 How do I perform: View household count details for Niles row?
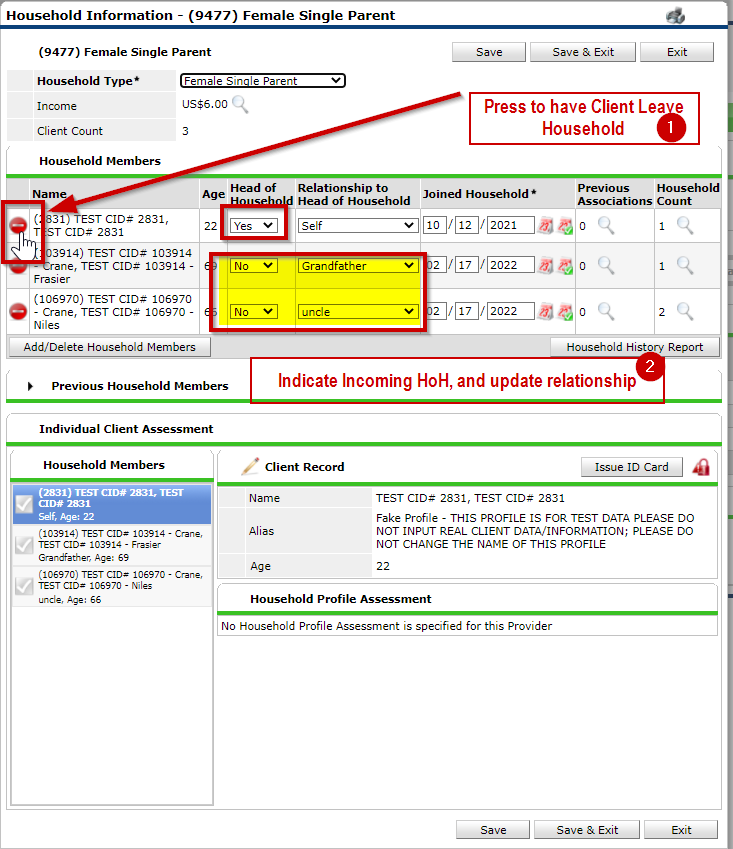click(x=685, y=311)
